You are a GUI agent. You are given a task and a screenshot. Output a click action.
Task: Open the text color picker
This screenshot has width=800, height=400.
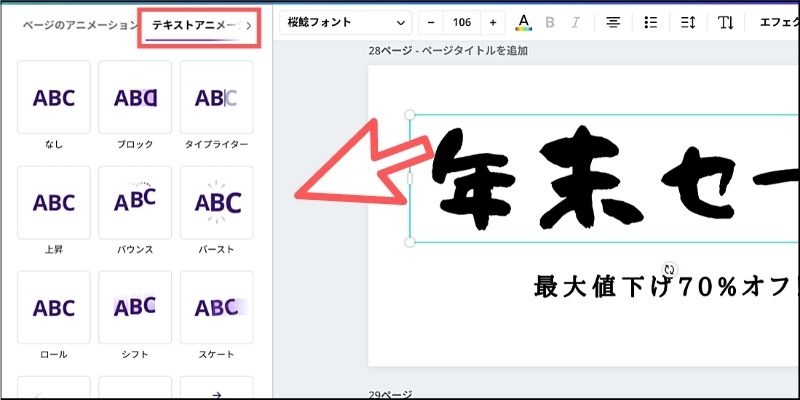[523, 22]
